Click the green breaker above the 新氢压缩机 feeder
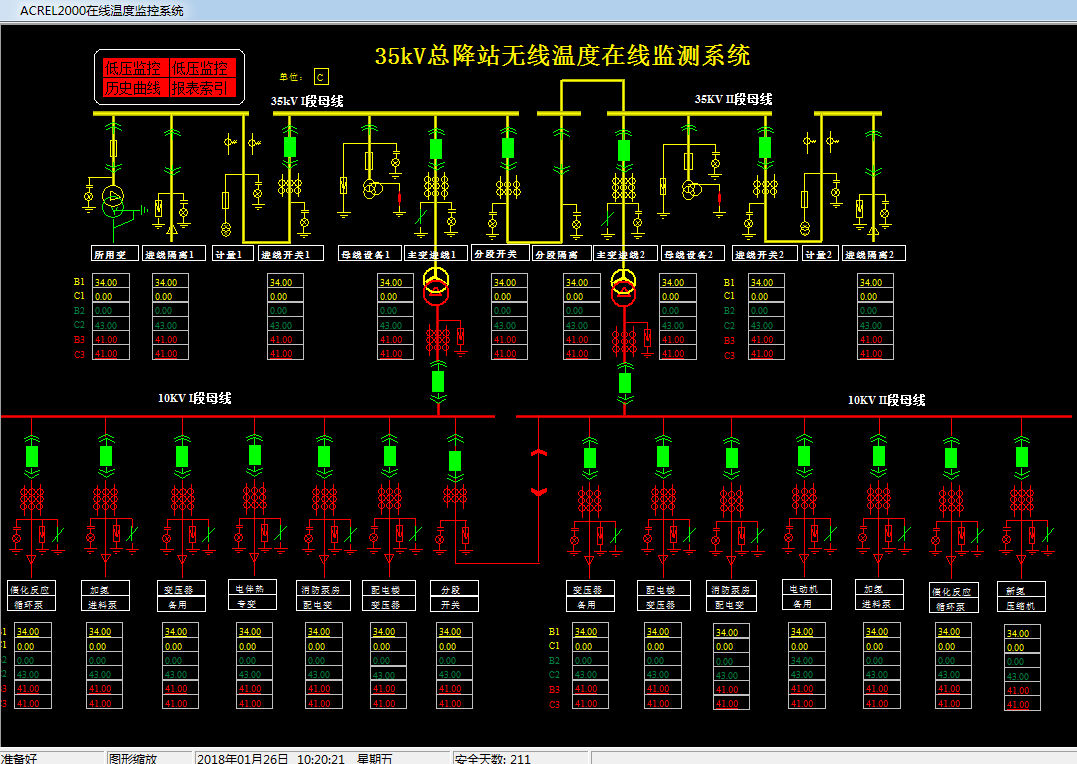The width and height of the screenshot is (1077, 764). point(1020,455)
